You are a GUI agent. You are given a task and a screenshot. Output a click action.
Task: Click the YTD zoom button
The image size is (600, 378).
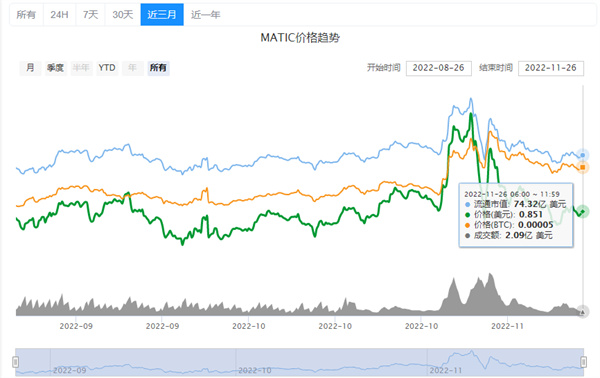coord(107,68)
